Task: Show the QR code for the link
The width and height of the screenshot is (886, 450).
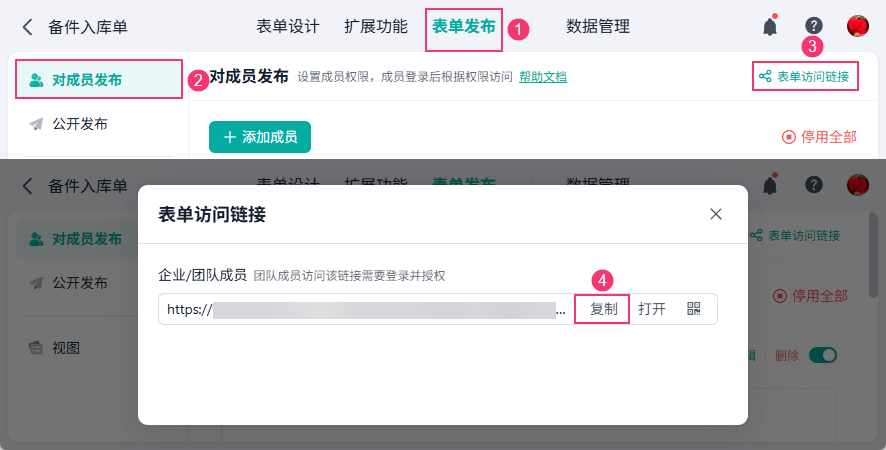Action: (x=694, y=309)
